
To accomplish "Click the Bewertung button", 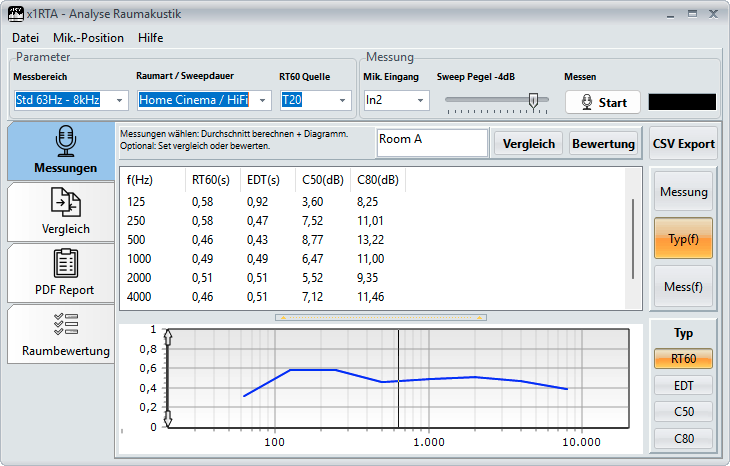I will [603, 143].
